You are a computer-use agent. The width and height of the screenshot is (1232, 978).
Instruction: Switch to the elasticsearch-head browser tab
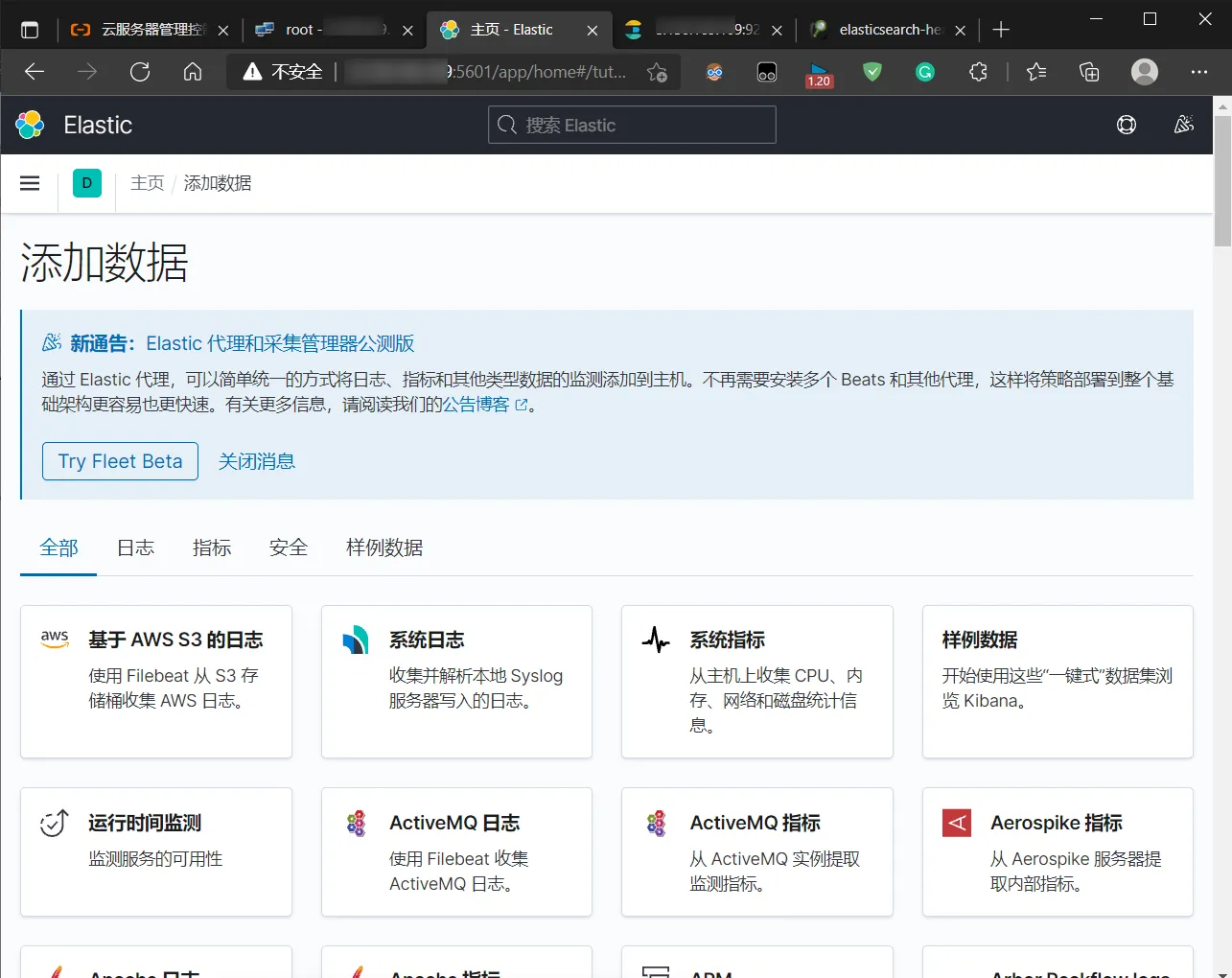pyautogui.click(x=889, y=30)
